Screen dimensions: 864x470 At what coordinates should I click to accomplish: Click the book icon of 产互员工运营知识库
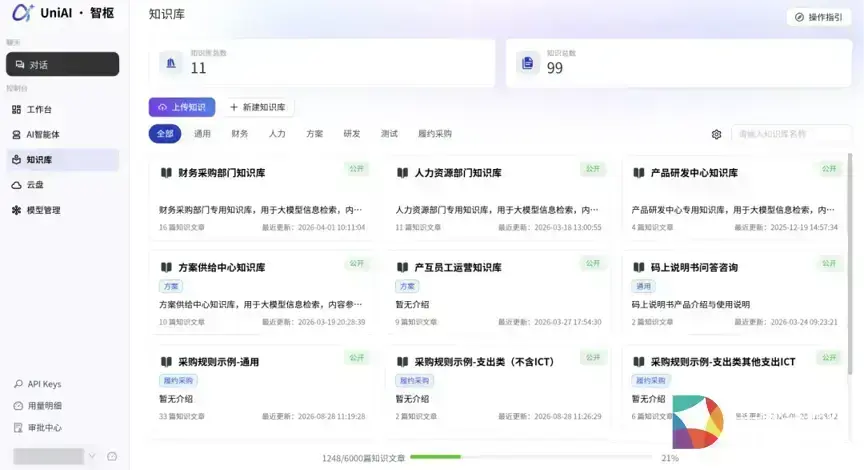pos(402,268)
